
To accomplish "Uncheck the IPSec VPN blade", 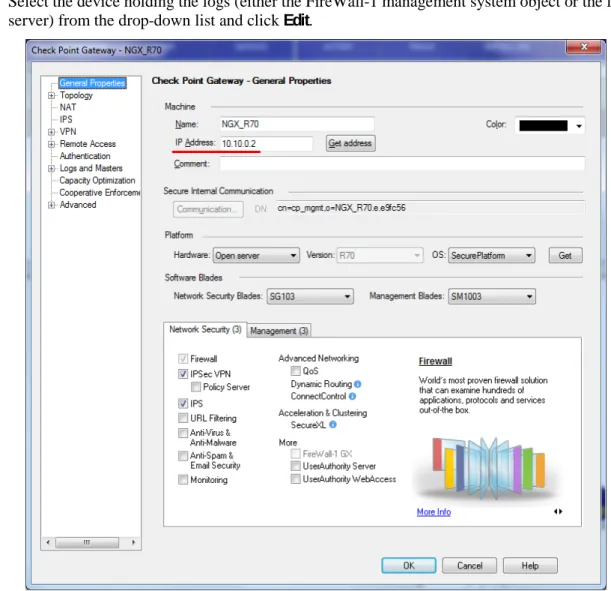I will 183,374.
